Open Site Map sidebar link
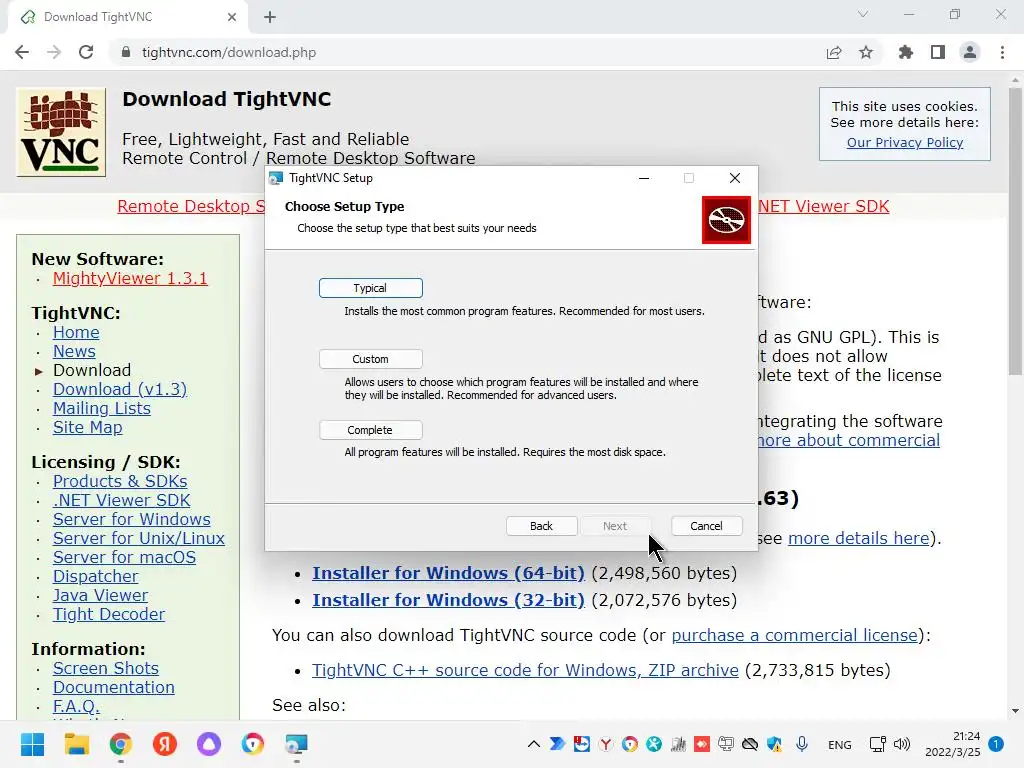 pyautogui.click(x=88, y=427)
